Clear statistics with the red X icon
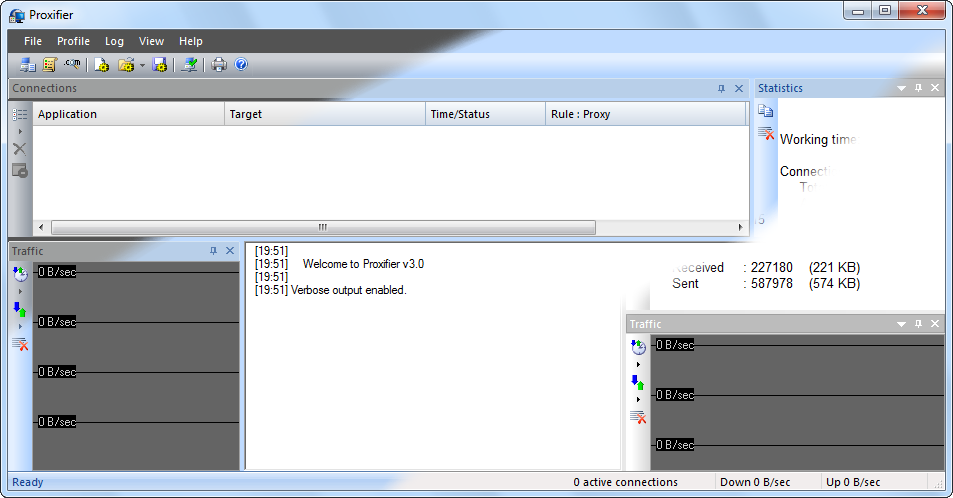Viewport: 953px width, 498px height. (x=766, y=133)
